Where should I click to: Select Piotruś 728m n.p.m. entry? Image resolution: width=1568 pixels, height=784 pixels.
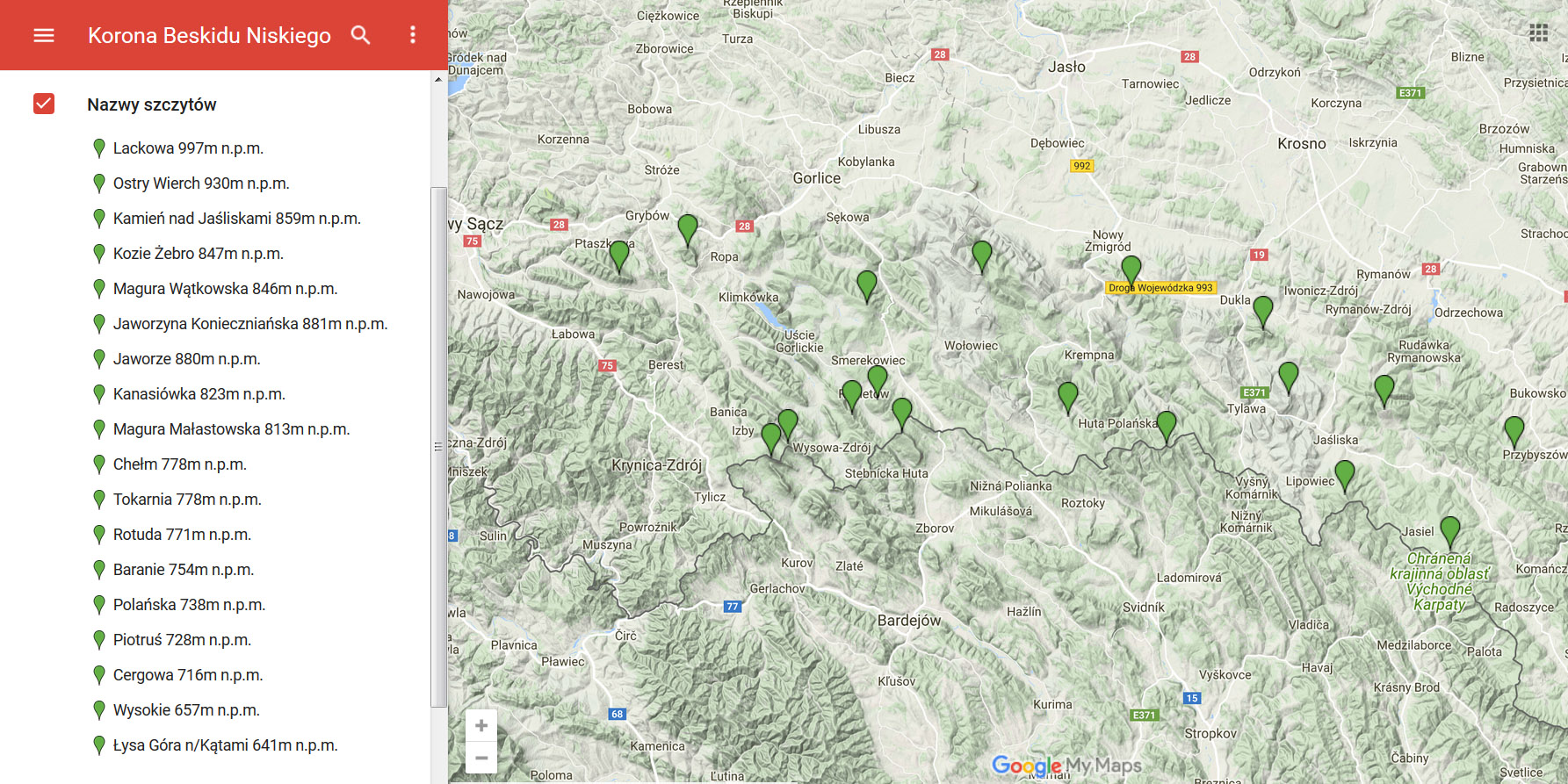pos(182,640)
